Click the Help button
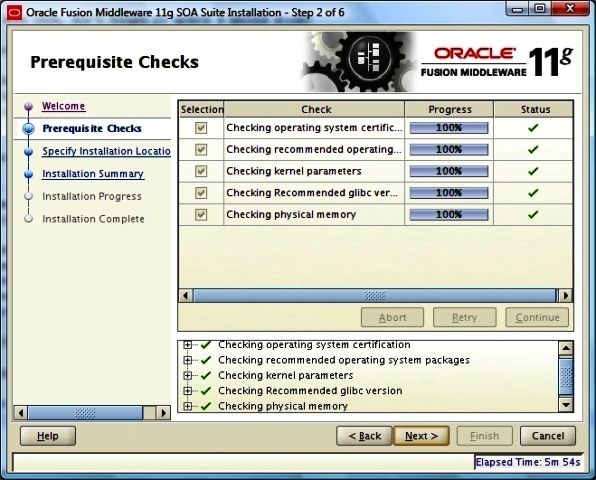The height and width of the screenshot is (480, 596). pyautogui.click(x=48, y=436)
